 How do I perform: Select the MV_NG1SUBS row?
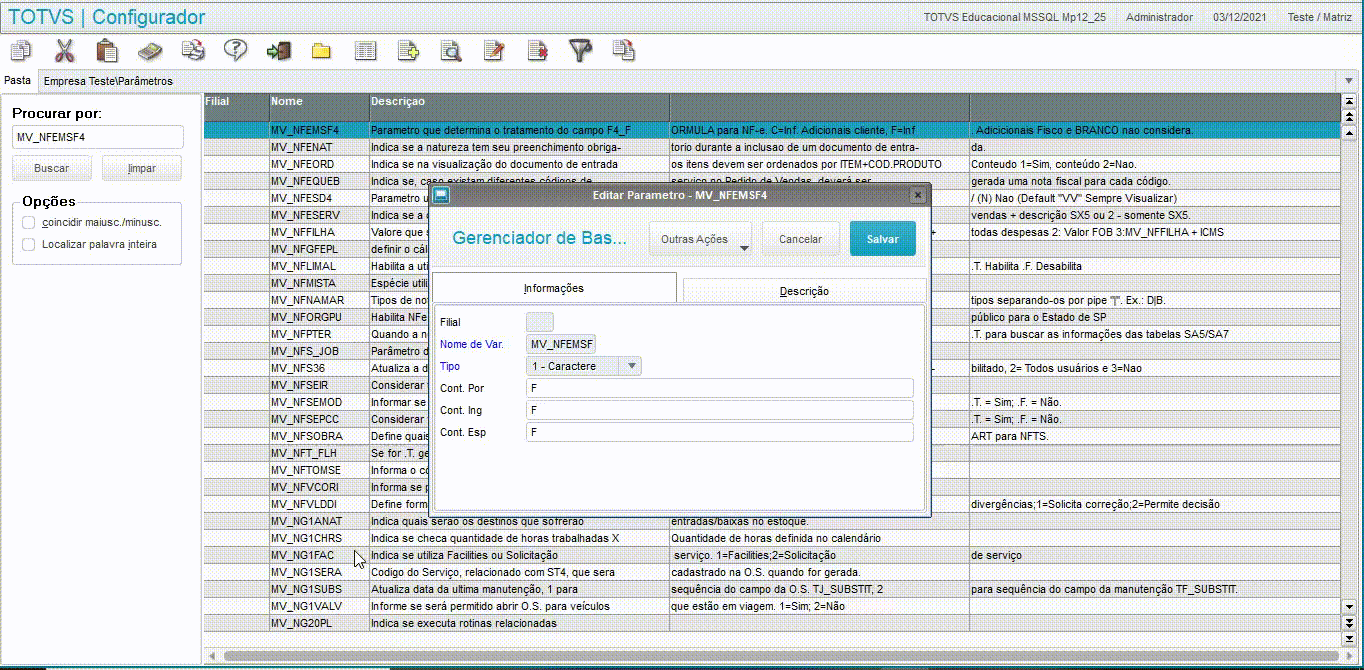click(771, 589)
